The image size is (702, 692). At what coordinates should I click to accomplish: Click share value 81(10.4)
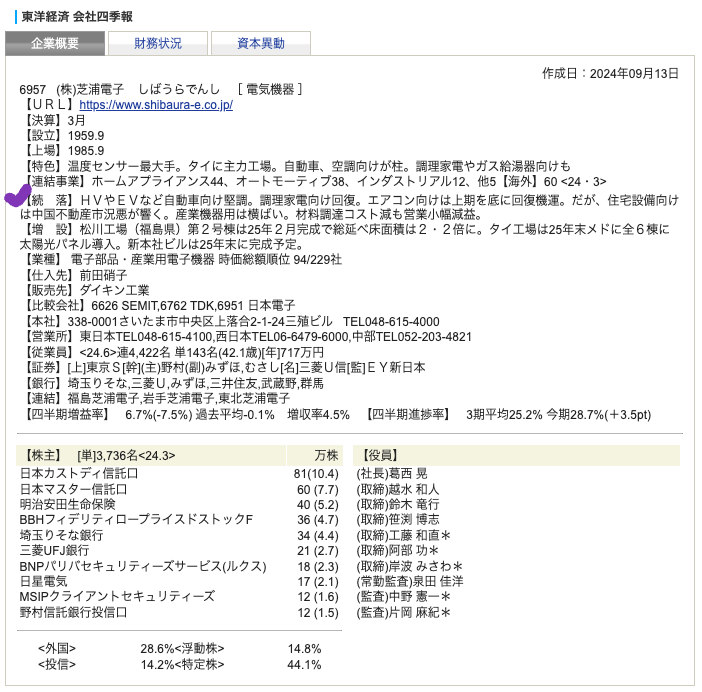click(x=316, y=474)
